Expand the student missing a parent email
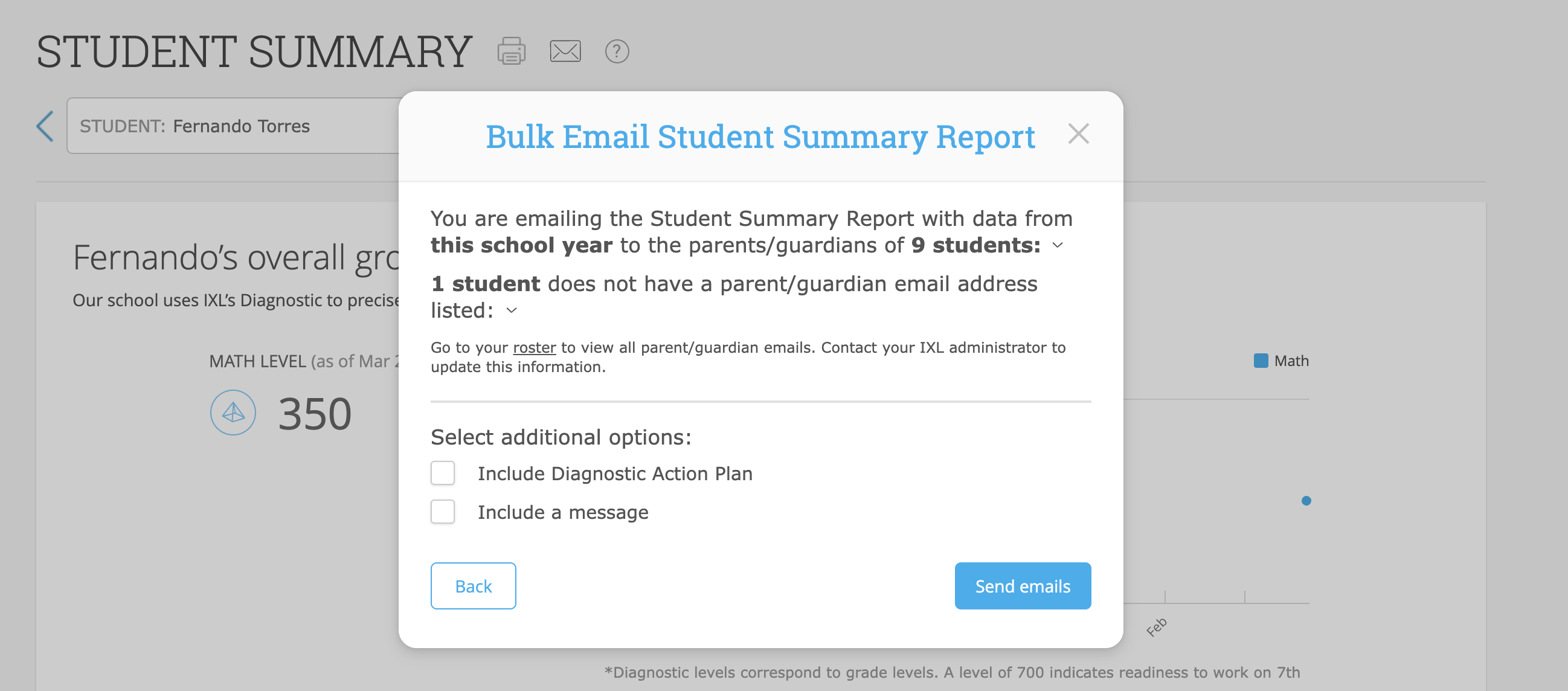This screenshot has width=1568, height=691. tap(511, 311)
